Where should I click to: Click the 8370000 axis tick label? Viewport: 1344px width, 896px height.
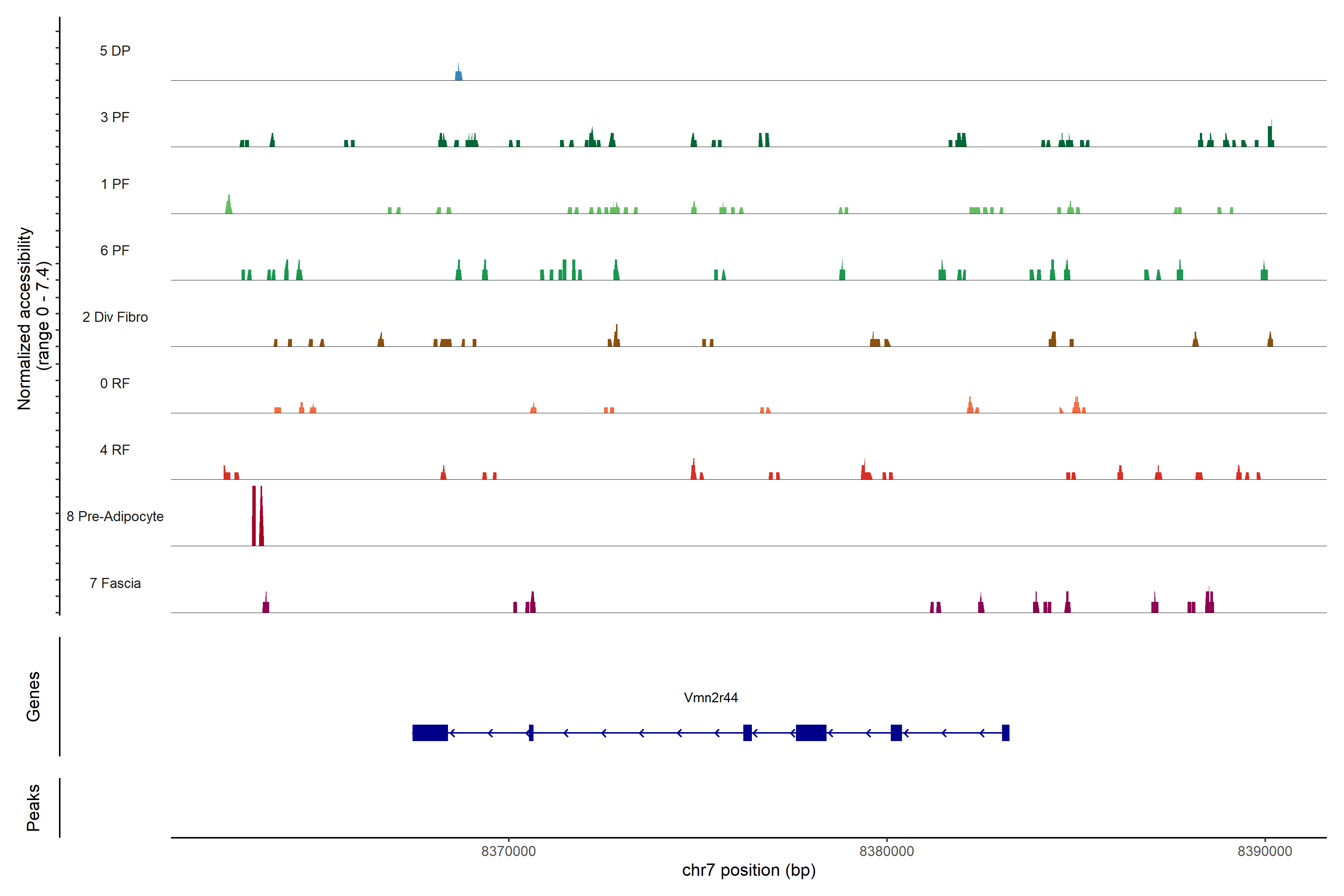point(508,852)
